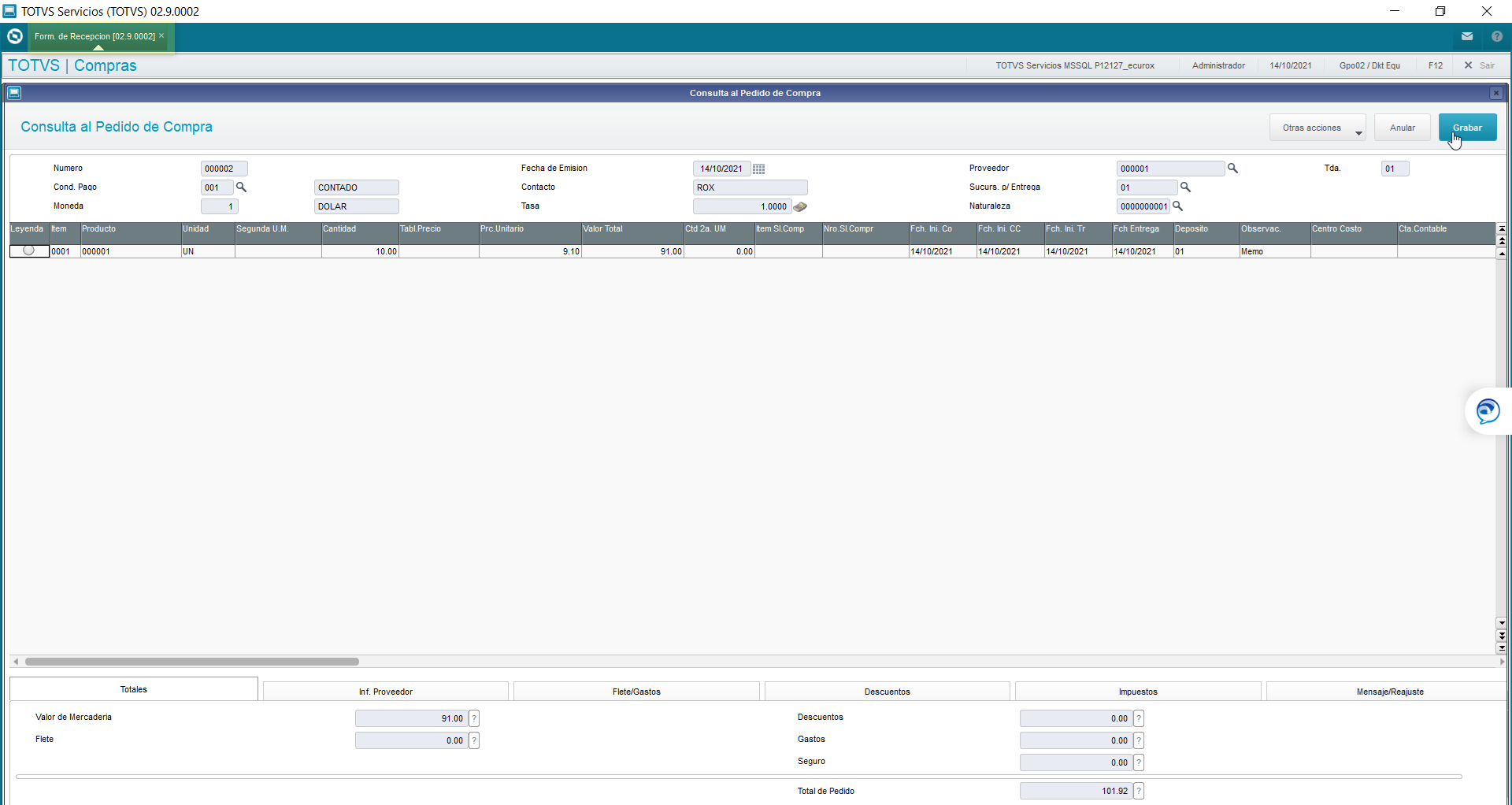This screenshot has width=1512, height=805.
Task: Click help icon beside Flete value
Action: pos(474,740)
